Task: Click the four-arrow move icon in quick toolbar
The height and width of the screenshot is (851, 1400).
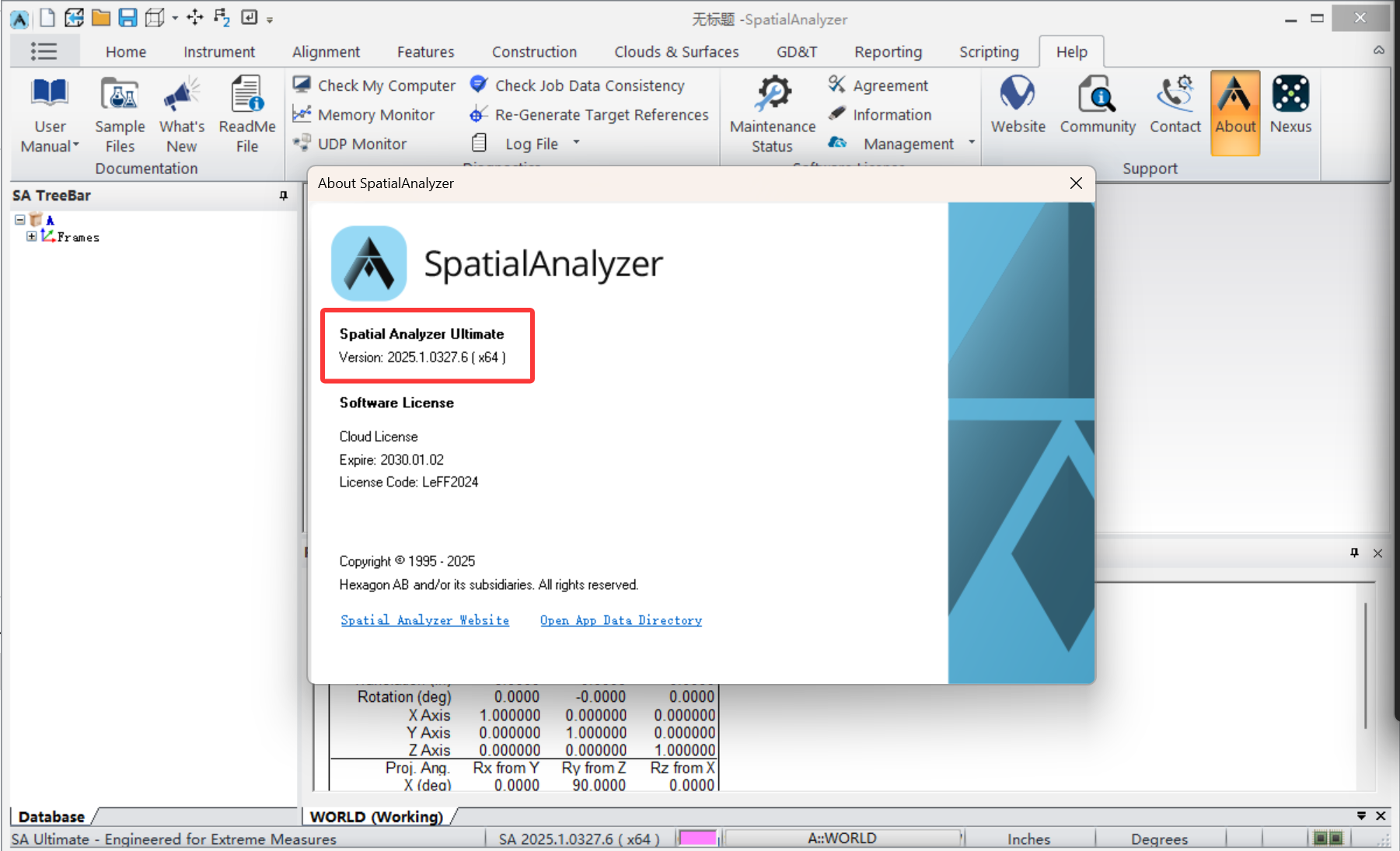Action: [195, 17]
